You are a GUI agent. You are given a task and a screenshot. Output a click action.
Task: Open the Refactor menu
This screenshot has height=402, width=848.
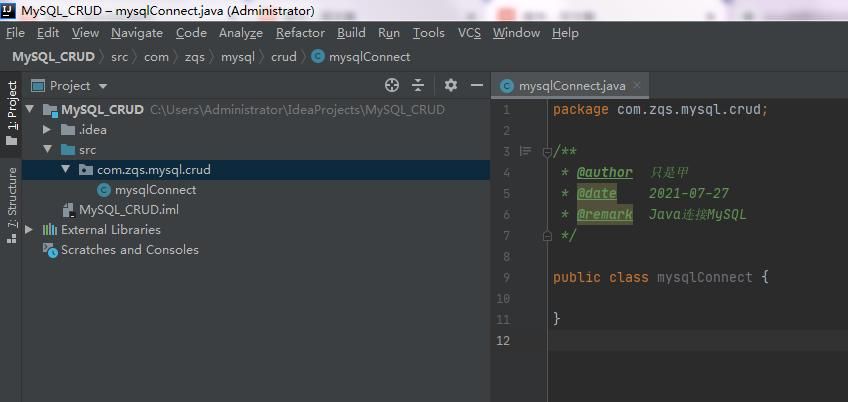tap(300, 33)
